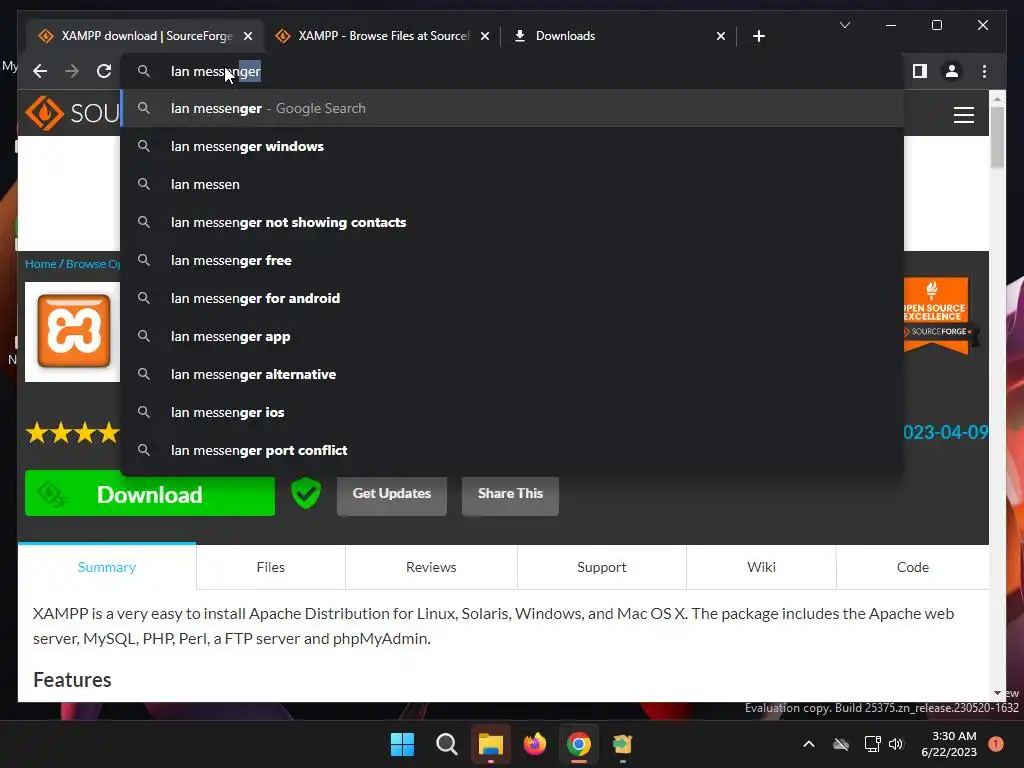This screenshot has width=1024, height=768.
Task: Click the Open Source Excellence badge
Action: [936, 315]
